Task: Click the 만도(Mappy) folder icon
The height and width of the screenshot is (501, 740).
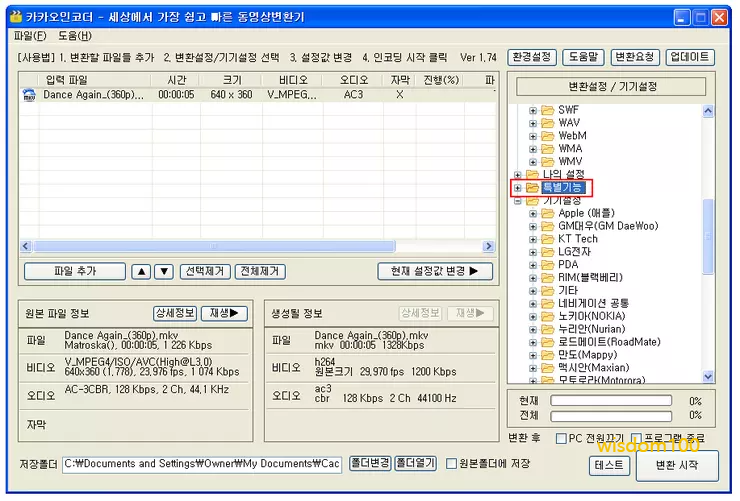Action: tap(547, 355)
